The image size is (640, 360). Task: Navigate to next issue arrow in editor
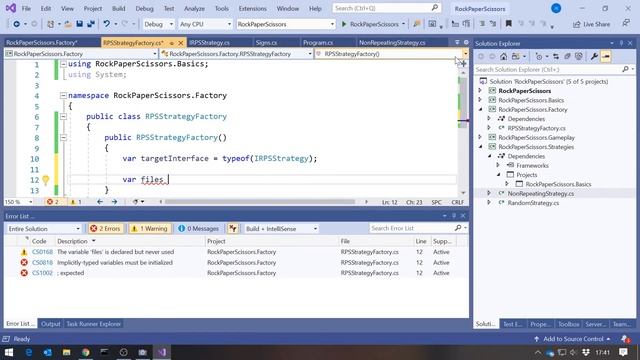pos(114,202)
